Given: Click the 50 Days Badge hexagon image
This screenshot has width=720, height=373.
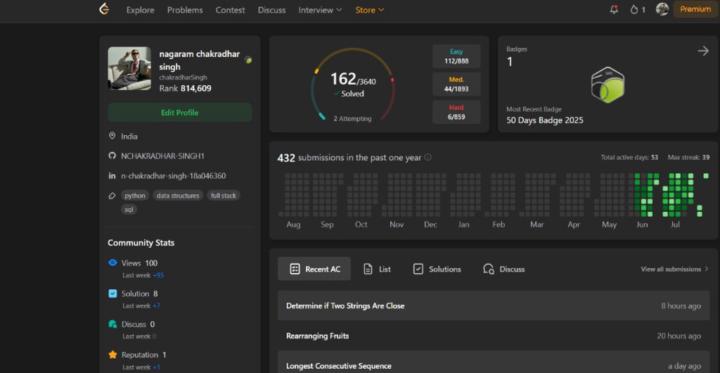Looking at the screenshot, I should pyautogui.click(x=608, y=85).
